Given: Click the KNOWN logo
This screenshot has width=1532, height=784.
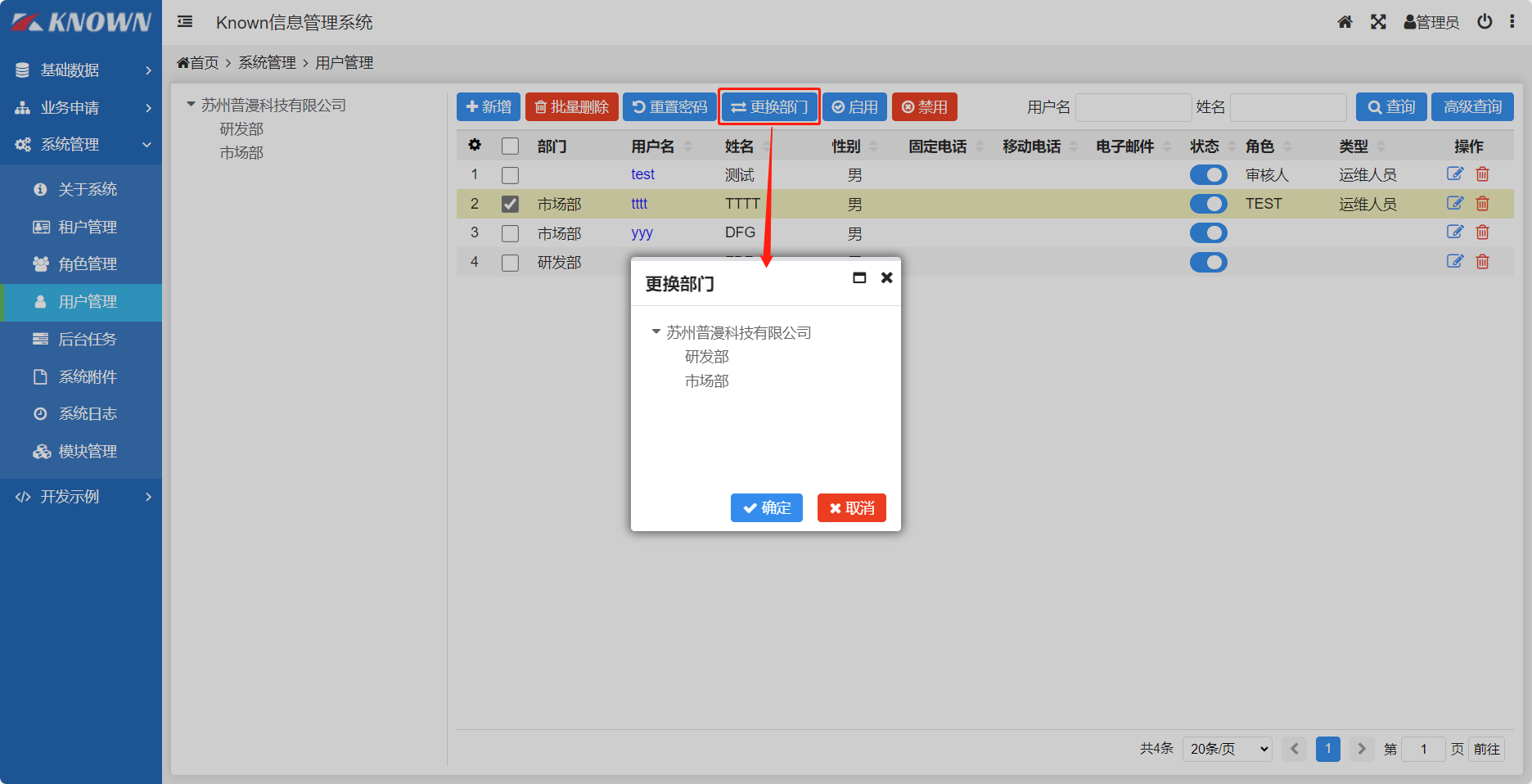Looking at the screenshot, I should [x=81, y=22].
